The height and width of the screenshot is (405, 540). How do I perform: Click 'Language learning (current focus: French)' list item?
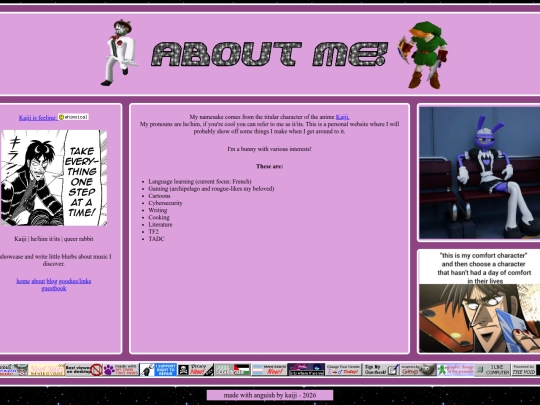200,181
